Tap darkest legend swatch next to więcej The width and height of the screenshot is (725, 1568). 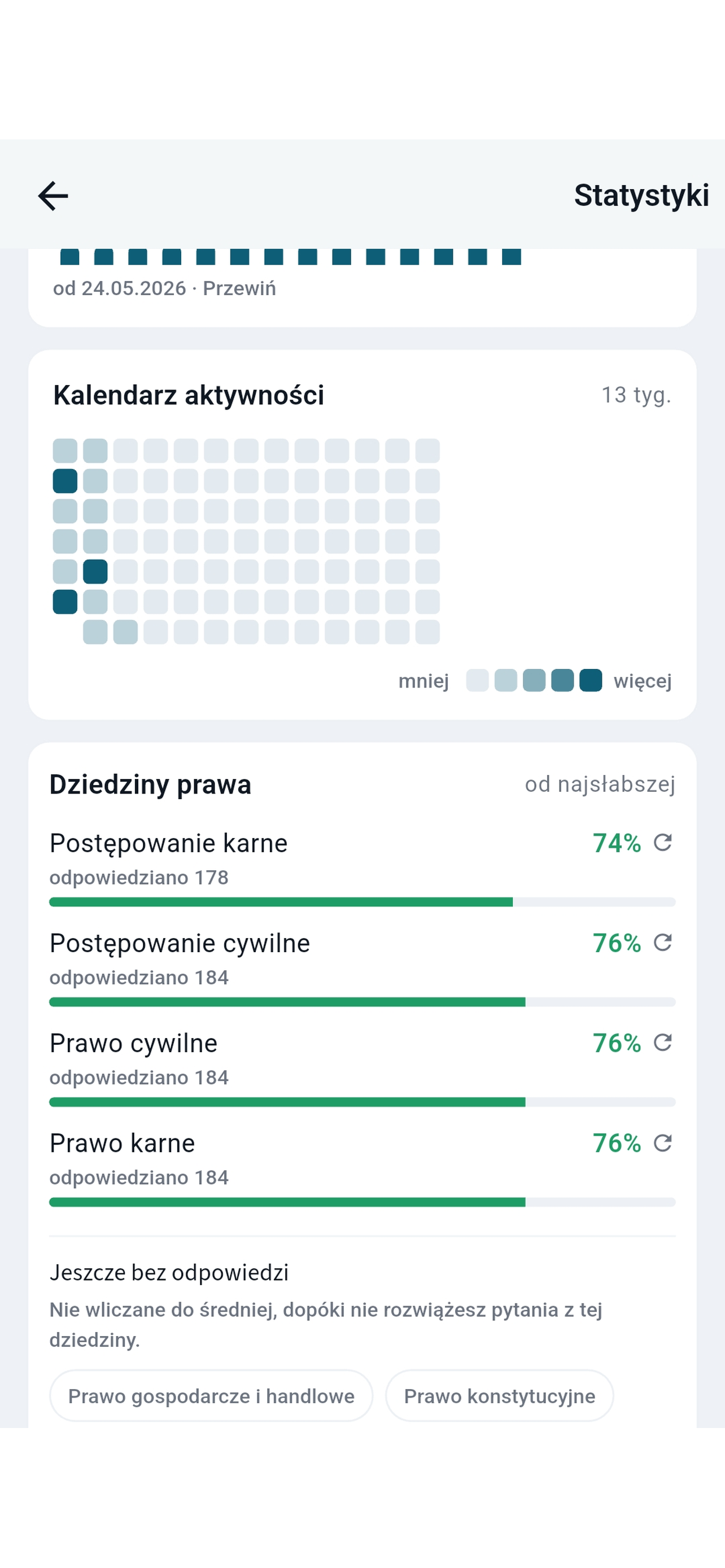[591, 681]
